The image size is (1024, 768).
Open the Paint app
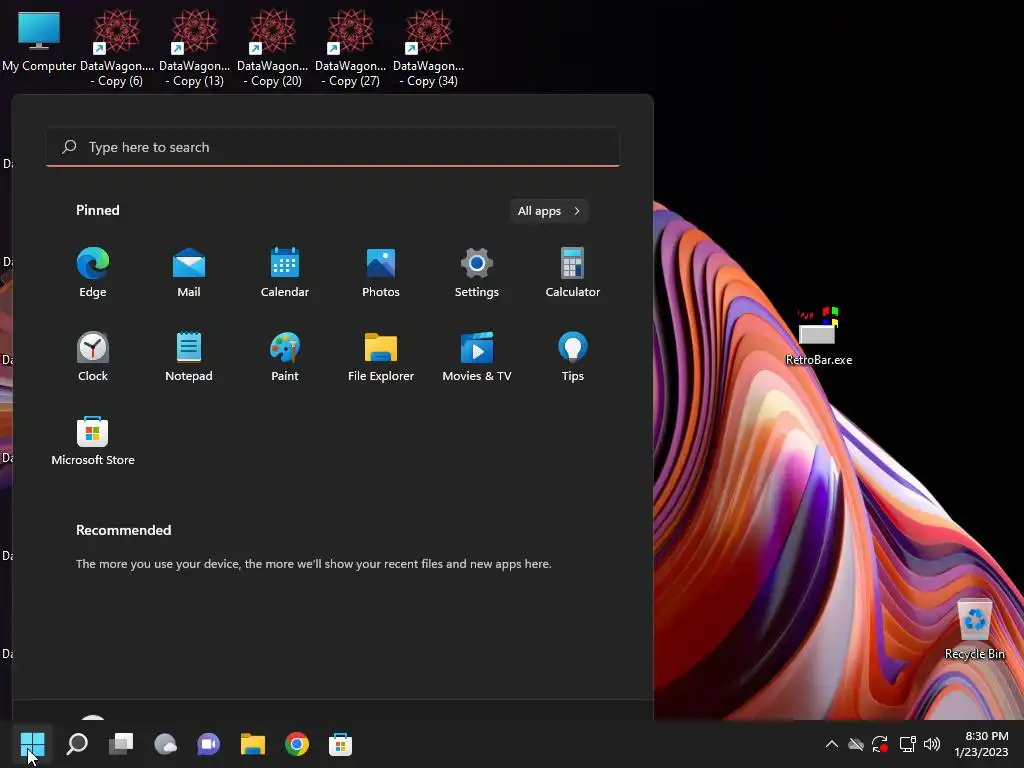tap(285, 357)
